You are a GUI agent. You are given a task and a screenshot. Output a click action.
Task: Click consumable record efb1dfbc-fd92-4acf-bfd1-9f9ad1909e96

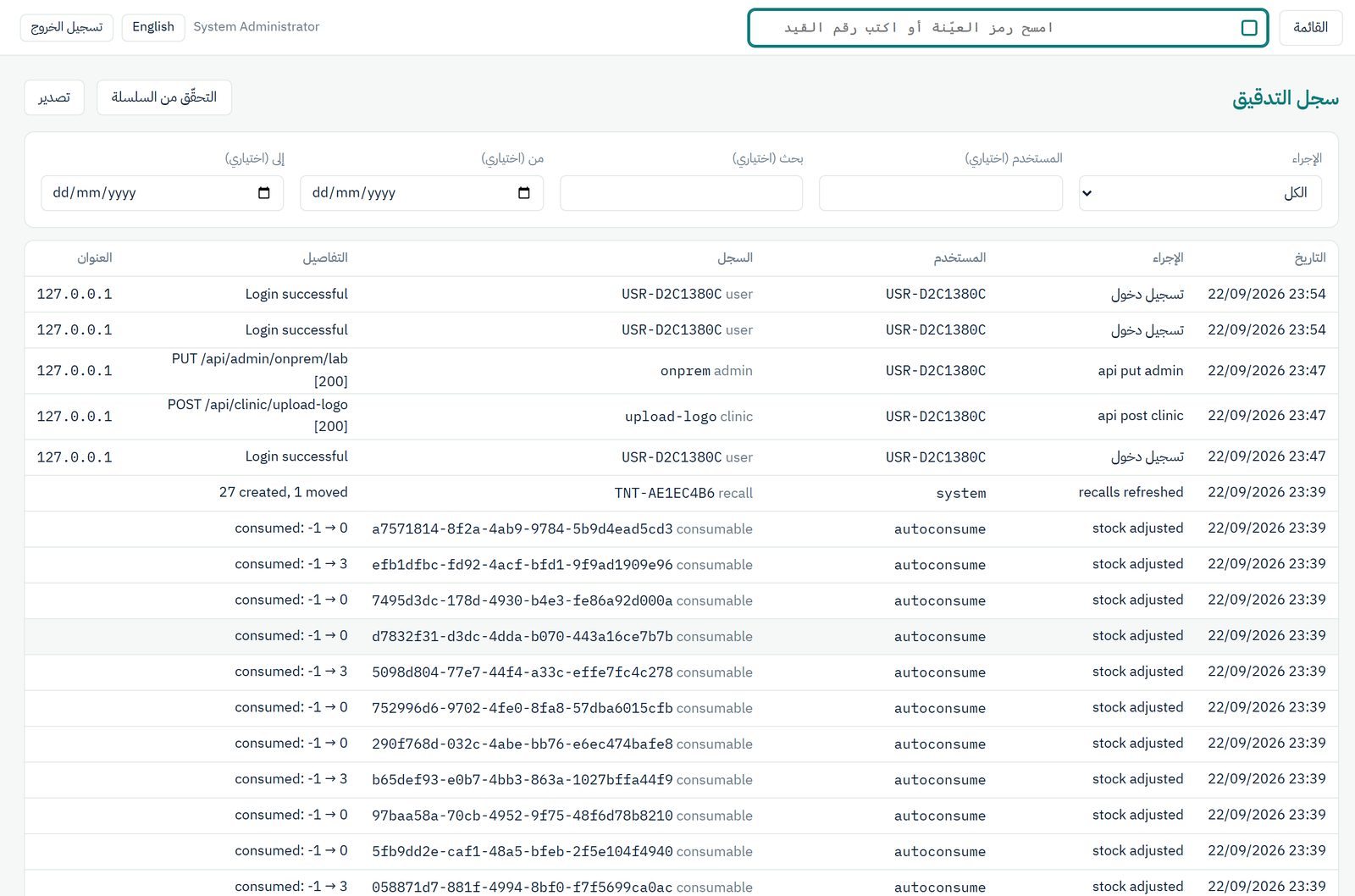(x=562, y=564)
